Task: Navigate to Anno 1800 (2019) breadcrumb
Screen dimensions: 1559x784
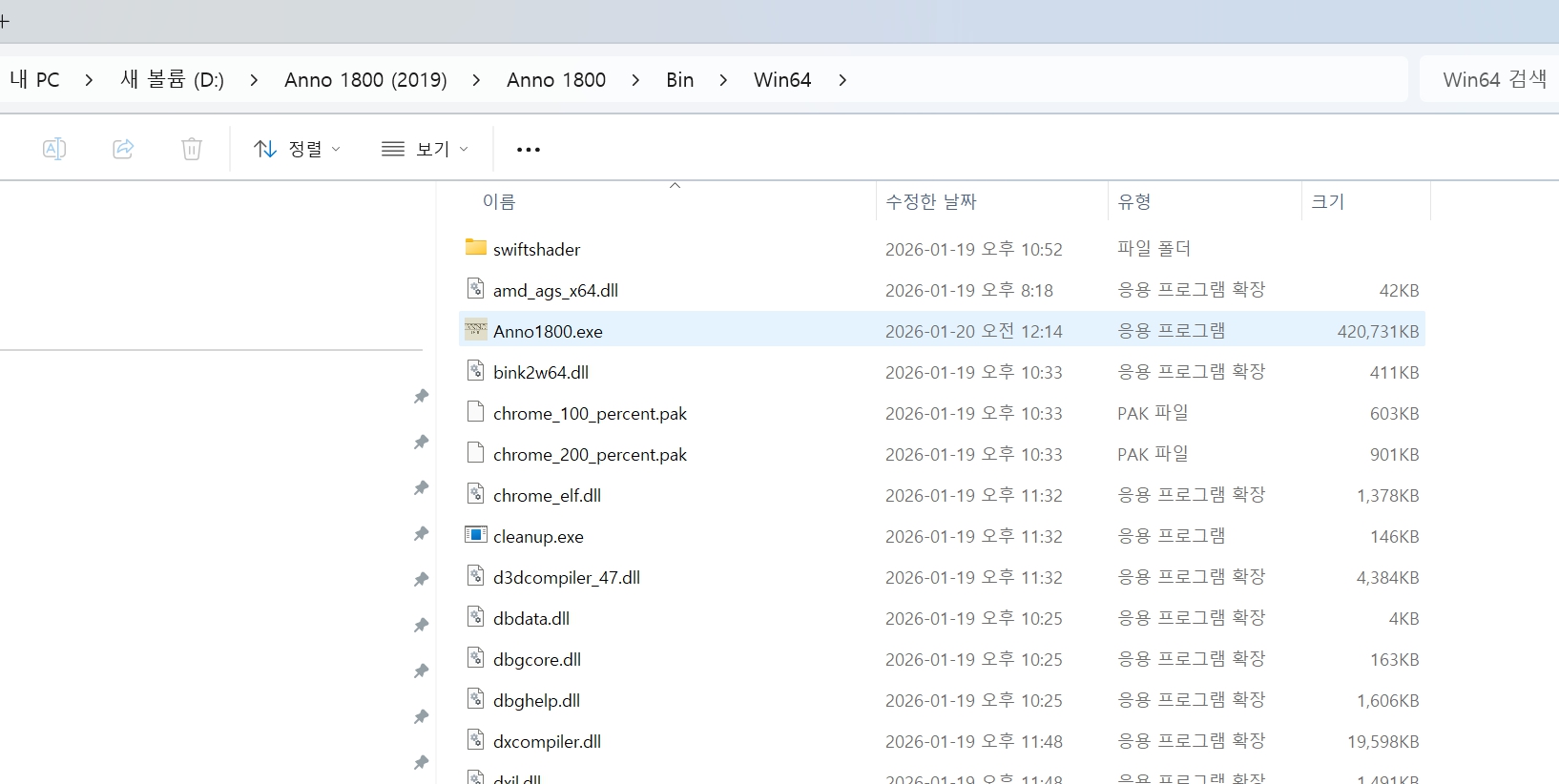Action: (x=365, y=80)
